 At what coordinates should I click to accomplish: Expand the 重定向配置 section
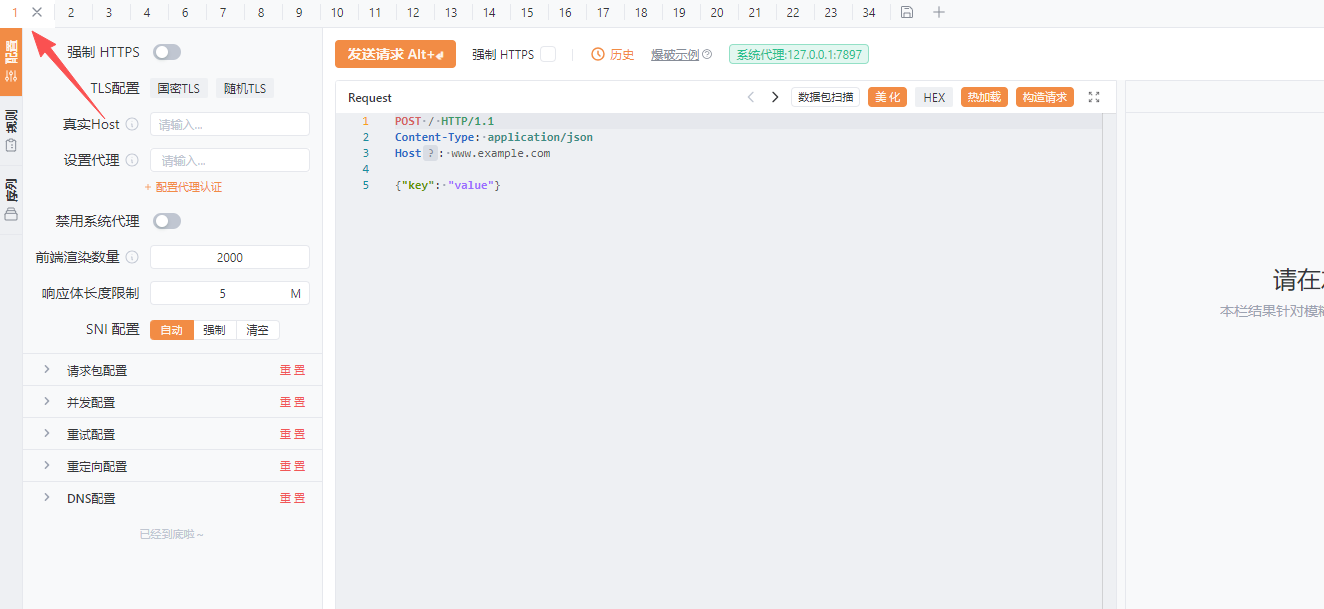coord(47,466)
